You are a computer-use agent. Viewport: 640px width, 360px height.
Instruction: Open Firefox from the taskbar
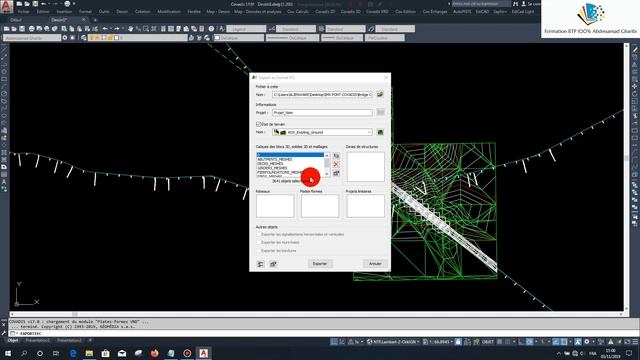[x=154, y=353]
